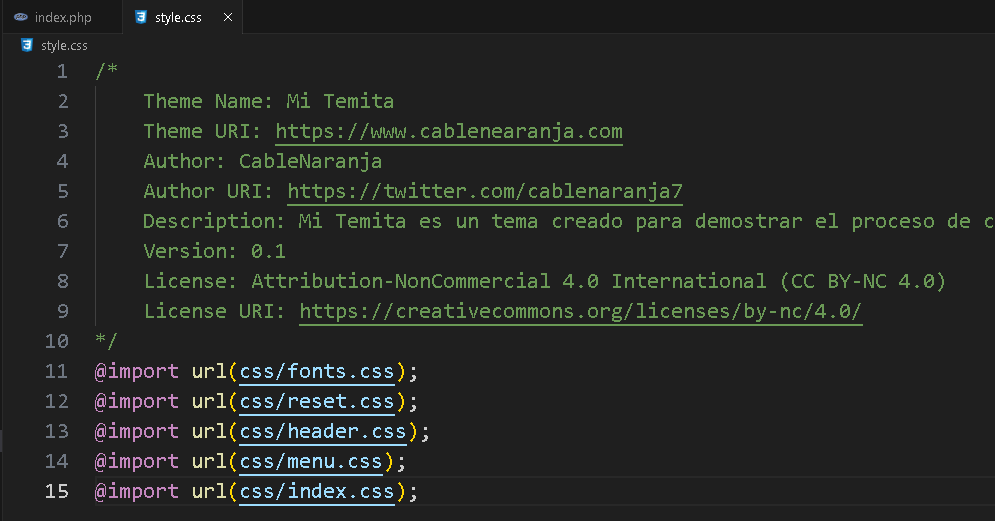Click the style.css breadcrumb label
Screen dimensions: 995x521
click(x=64, y=46)
